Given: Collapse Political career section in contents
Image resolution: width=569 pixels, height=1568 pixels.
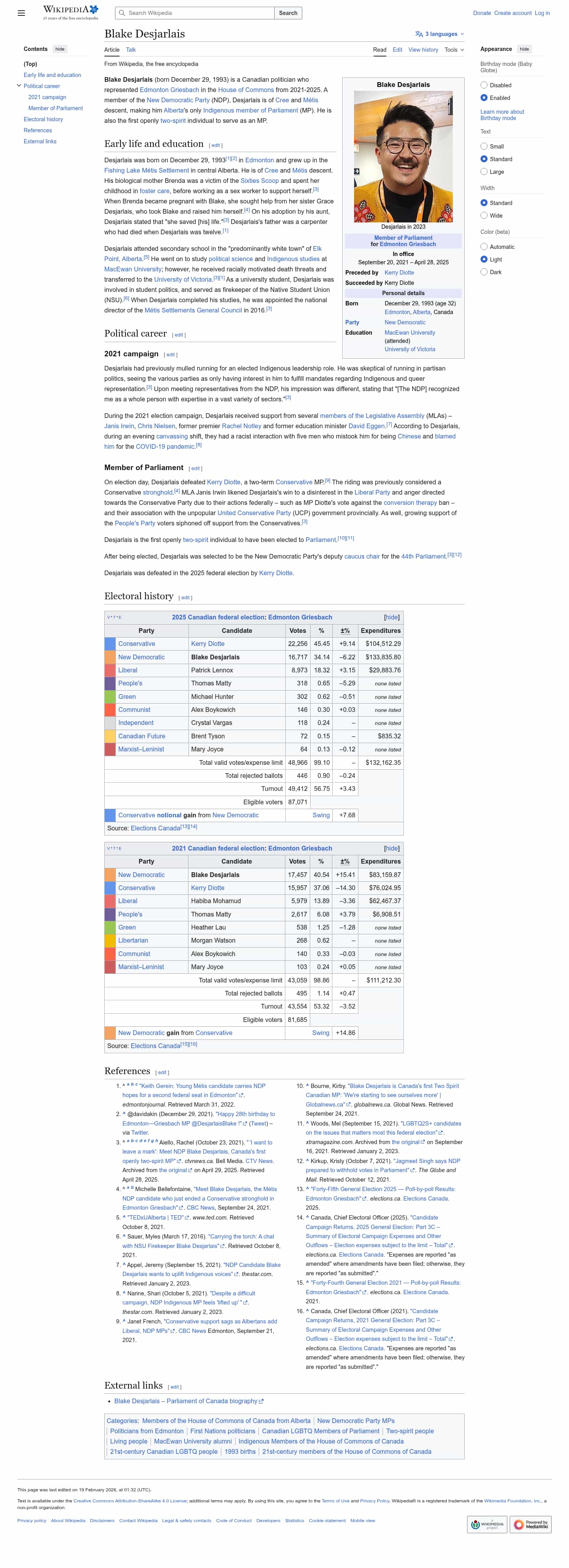Looking at the screenshot, I should tap(19, 86).
